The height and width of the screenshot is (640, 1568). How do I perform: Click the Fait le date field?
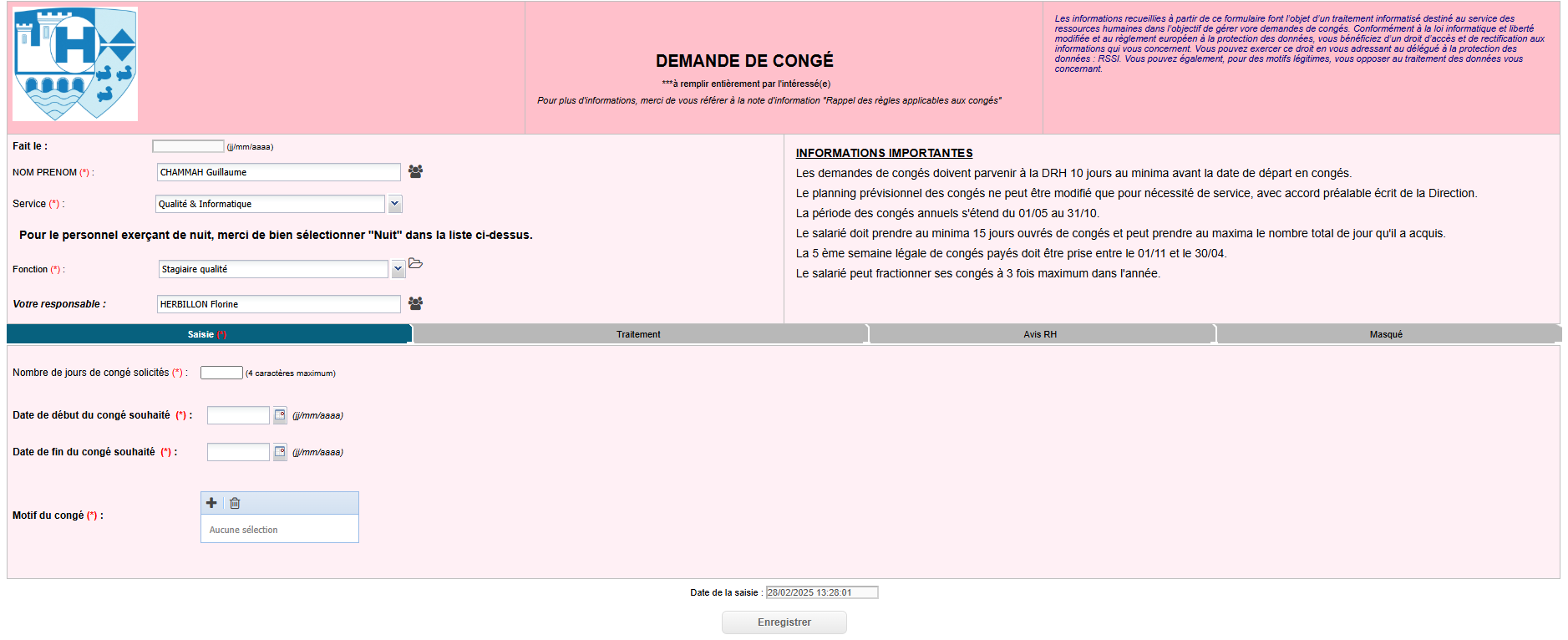click(x=188, y=146)
